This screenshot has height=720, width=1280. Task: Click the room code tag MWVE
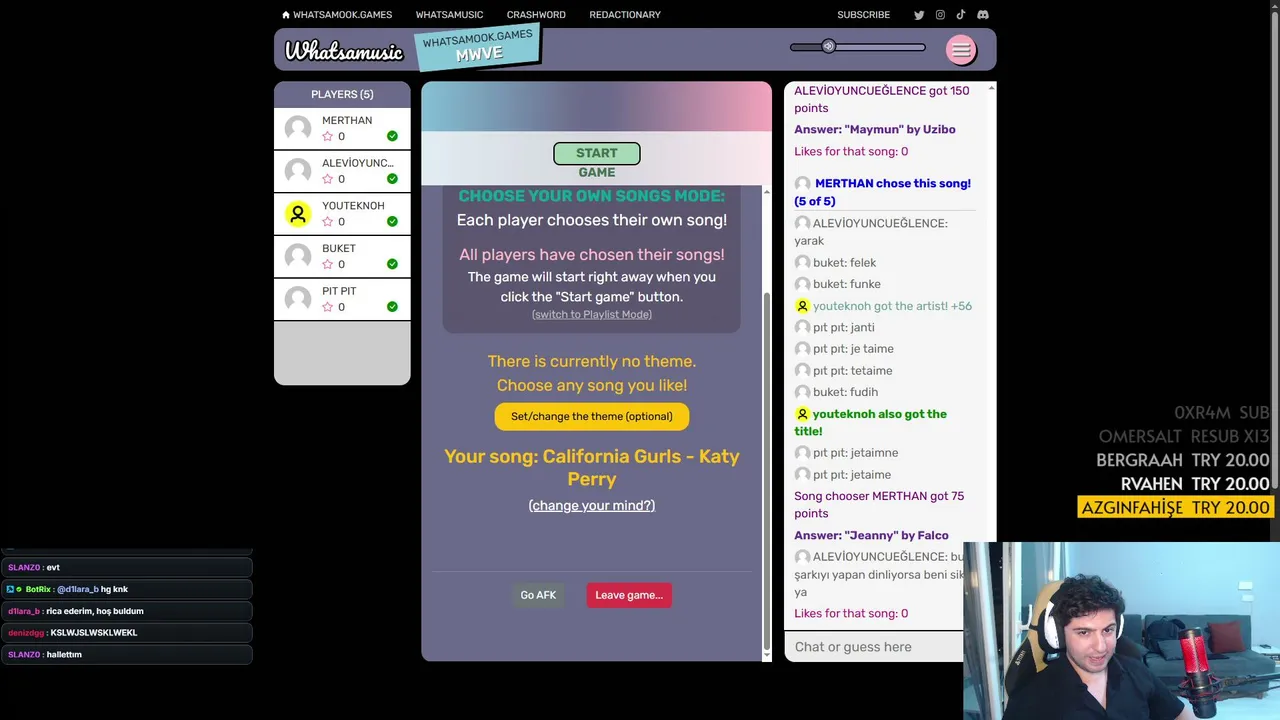[478, 46]
